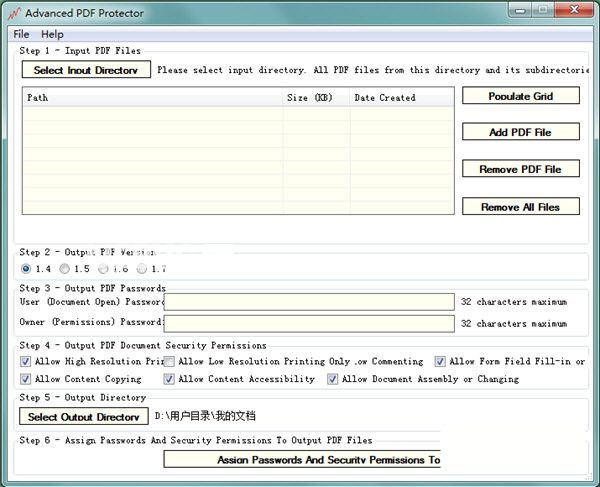Select PDF version 1.6 radio button
The image size is (600, 487).
click(103, 269)
